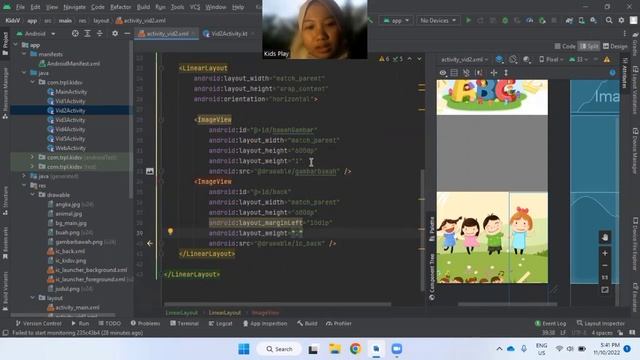The width and height of the screenshot is (640, 360).
Task: Open Device Manager from the top toolbar
Action: pyautogui.click(x=581, y=20)
